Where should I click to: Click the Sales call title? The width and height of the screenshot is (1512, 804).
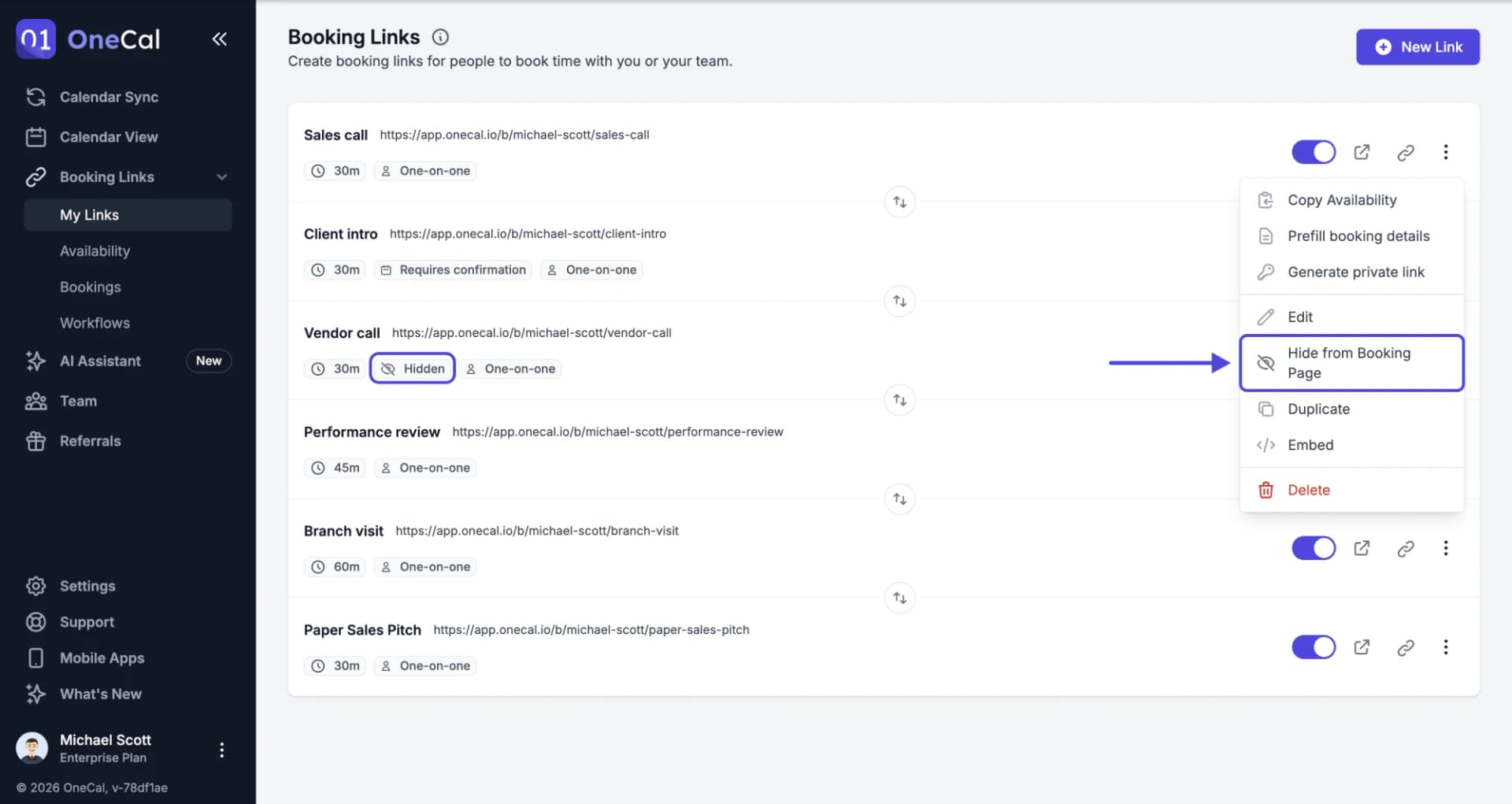click(x=335, y=135)
